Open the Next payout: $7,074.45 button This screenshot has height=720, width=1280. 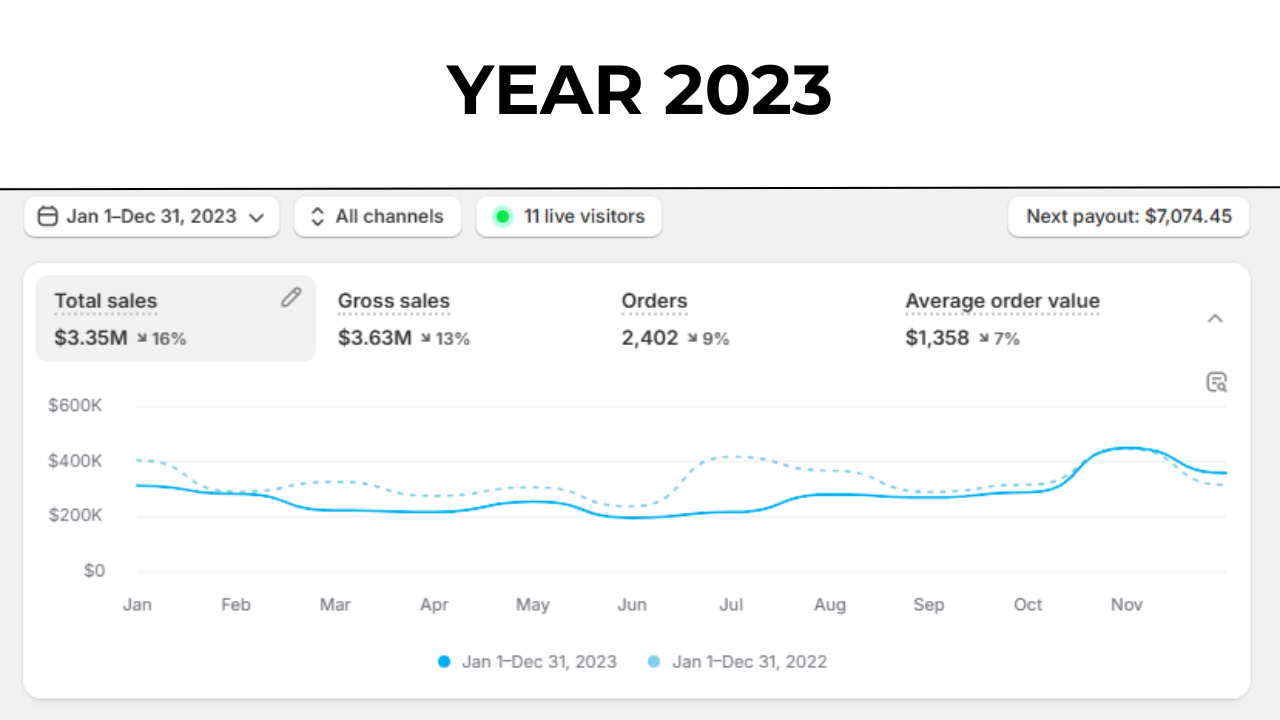click(1128, 216)
